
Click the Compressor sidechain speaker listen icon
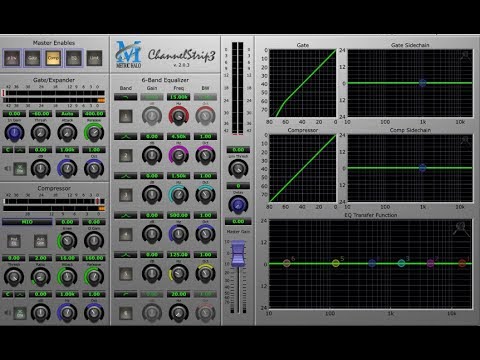(x=7, y=313)
